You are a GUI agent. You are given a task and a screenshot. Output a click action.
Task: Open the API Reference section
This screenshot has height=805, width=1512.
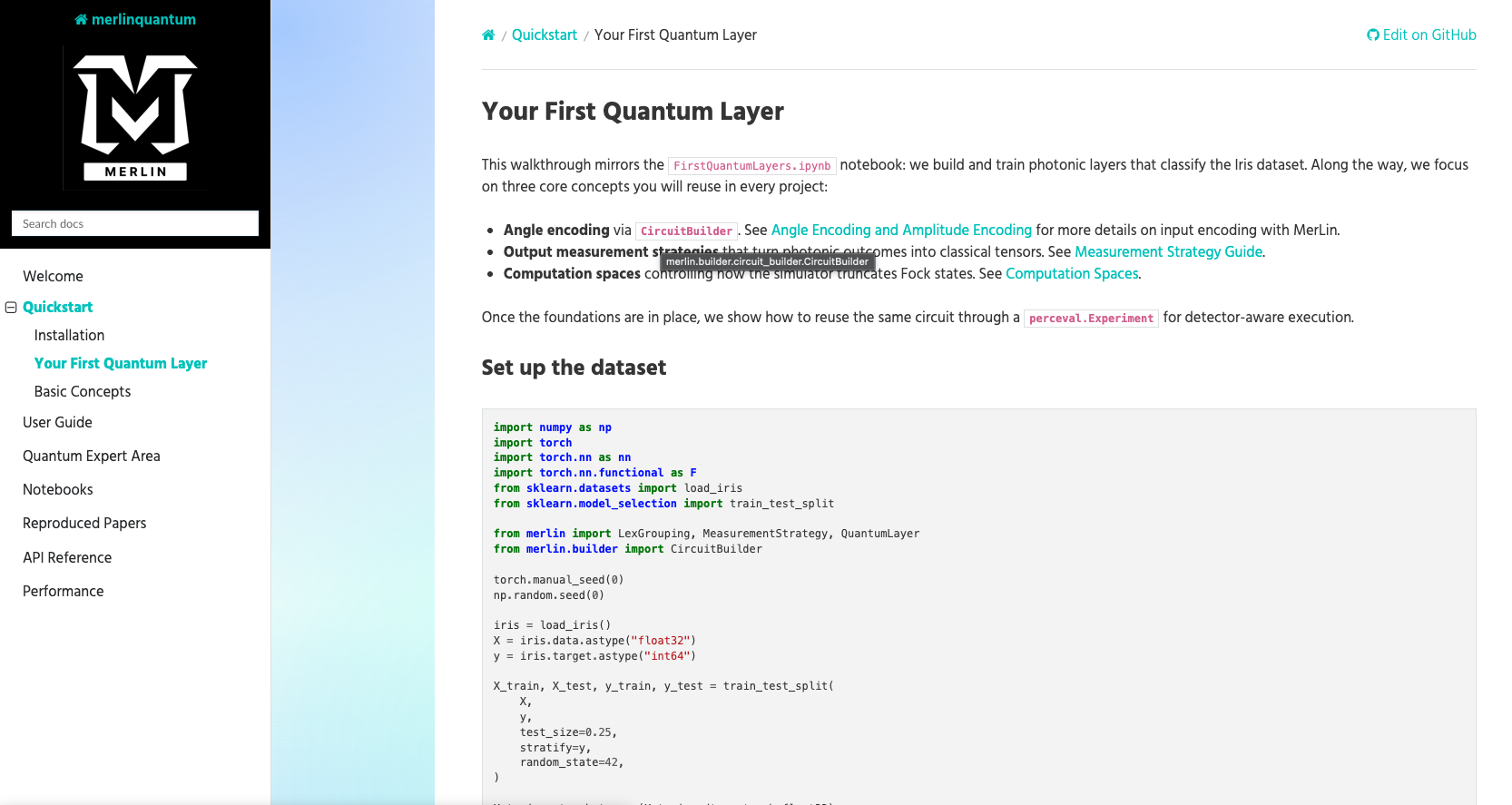pyautogui.click(x=67, y=557)
